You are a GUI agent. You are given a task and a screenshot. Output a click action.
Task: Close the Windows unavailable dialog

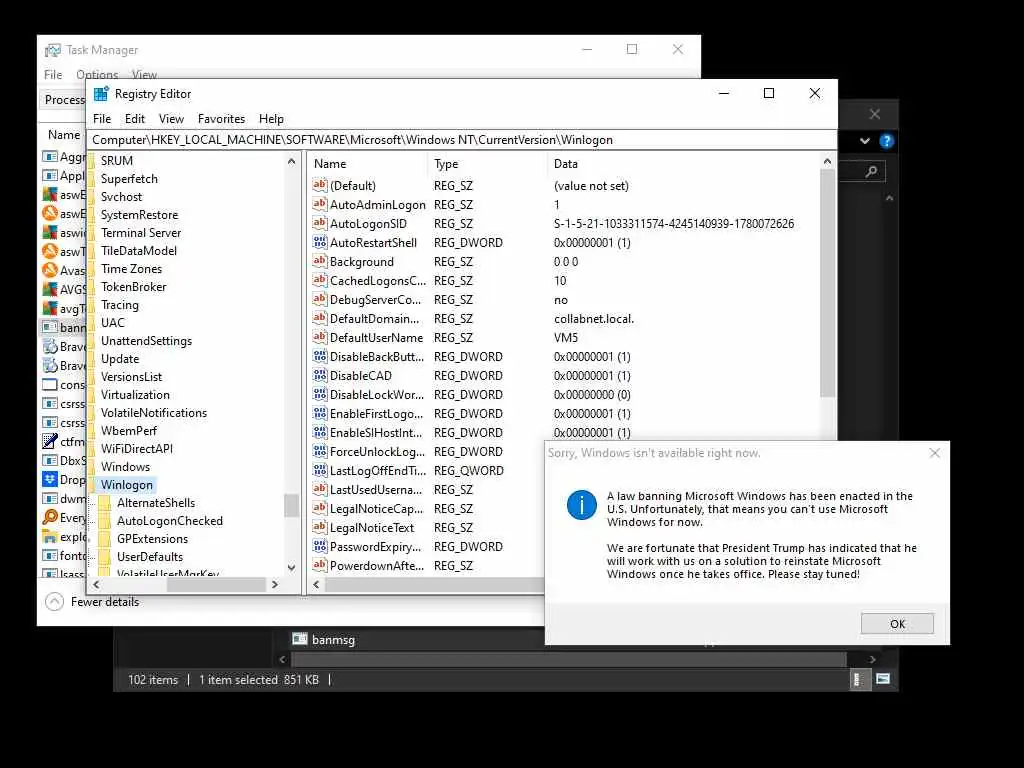point(935,453)
